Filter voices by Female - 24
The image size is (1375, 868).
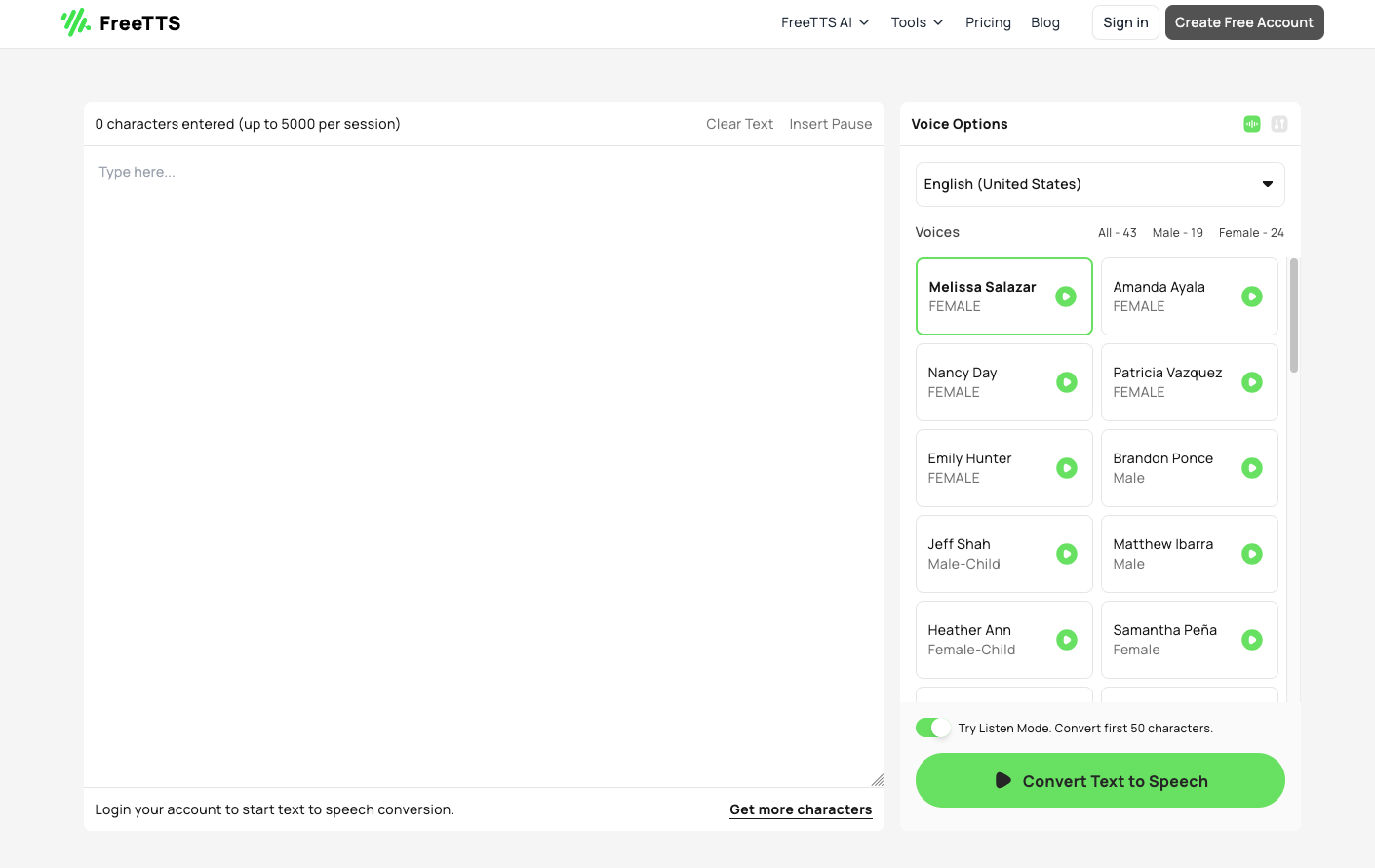click(x=1250, y=233)
